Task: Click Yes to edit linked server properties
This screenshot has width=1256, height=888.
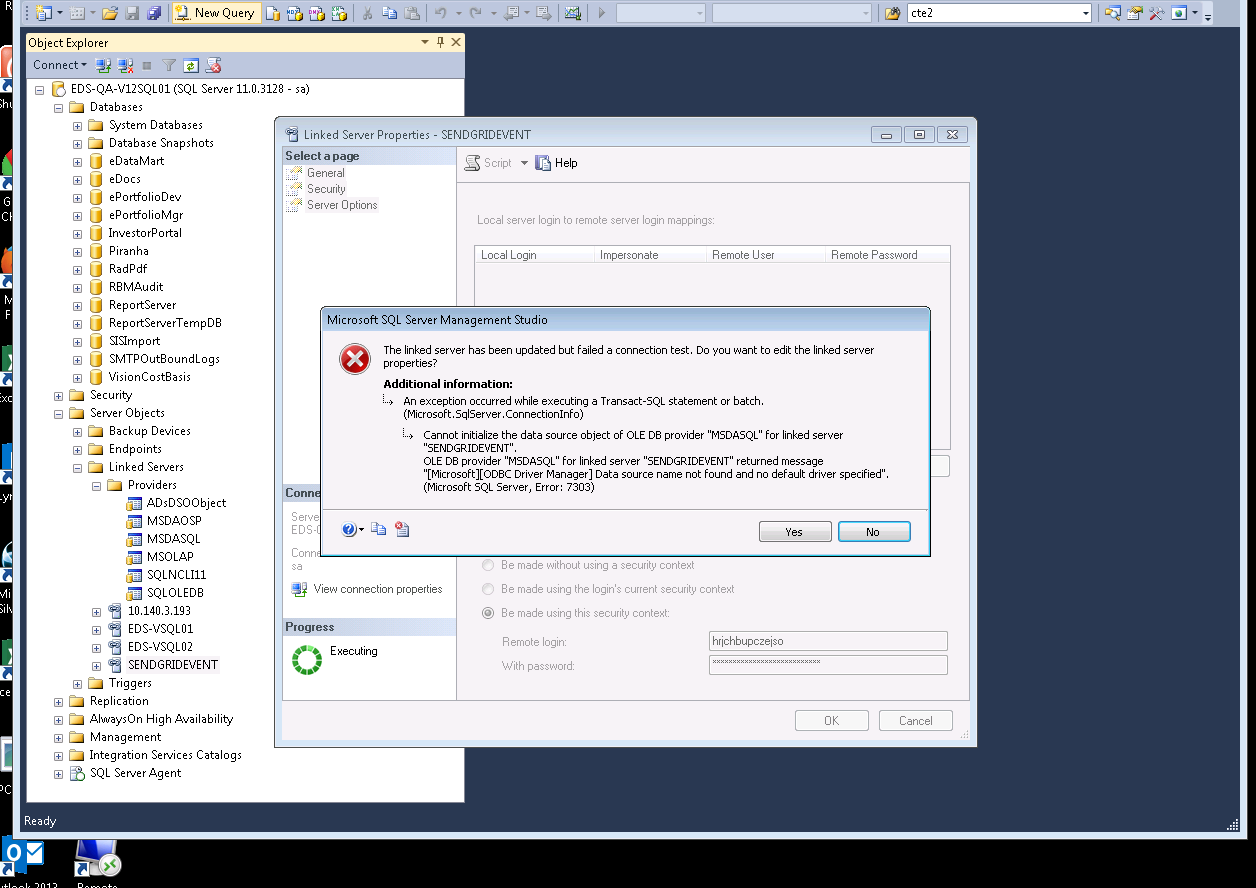Action: tap(794, 532)
